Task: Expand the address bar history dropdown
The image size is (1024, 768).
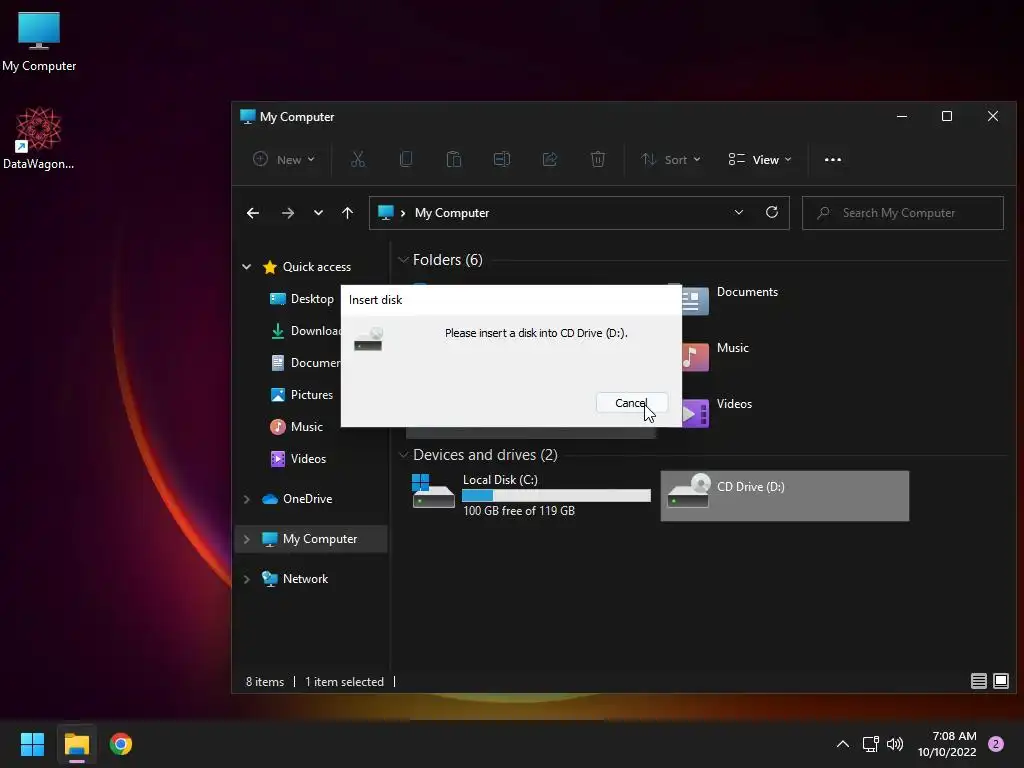Action: pos(739,212)
